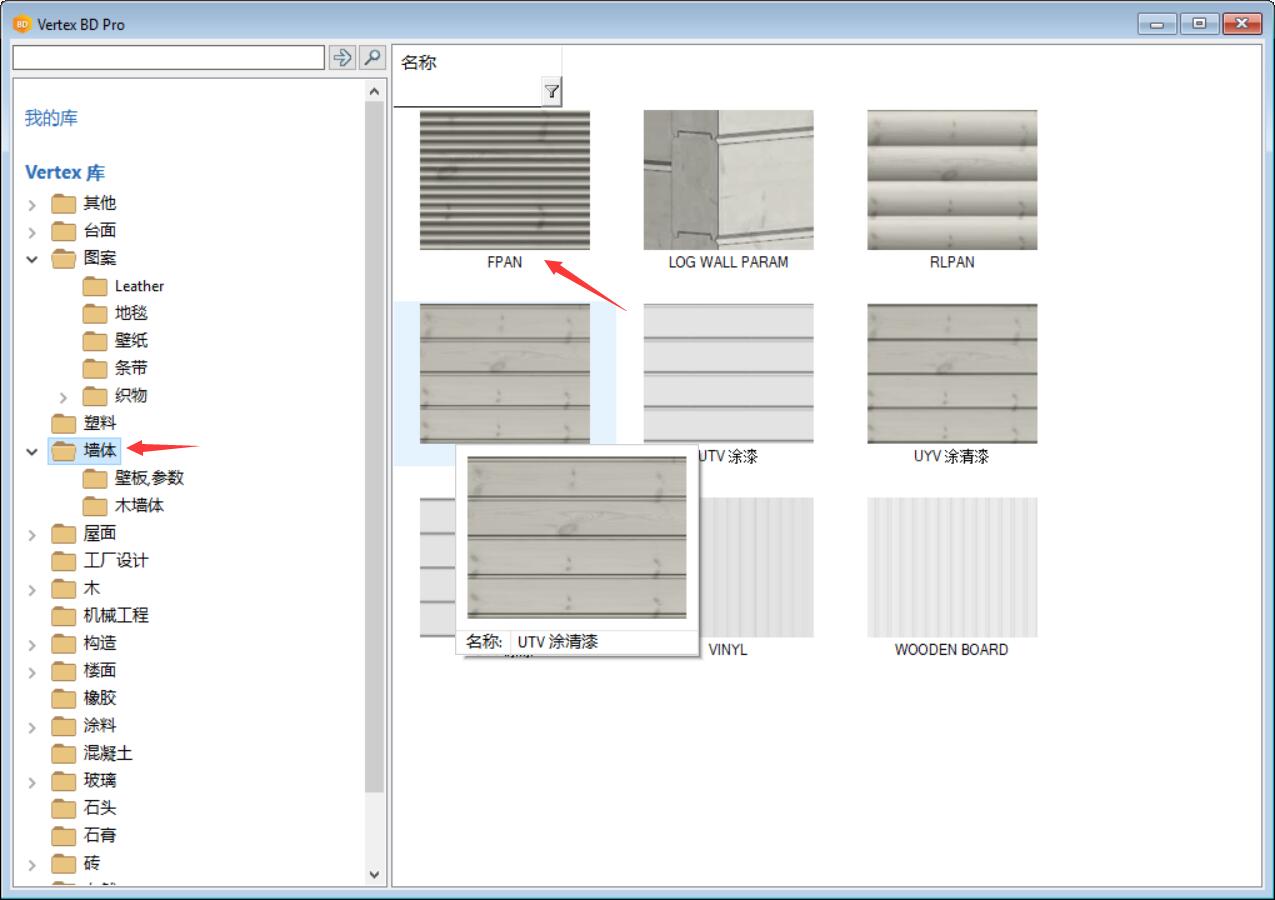Select the 构造 folder icon
1275x900 pixels.
coord(64,643)
